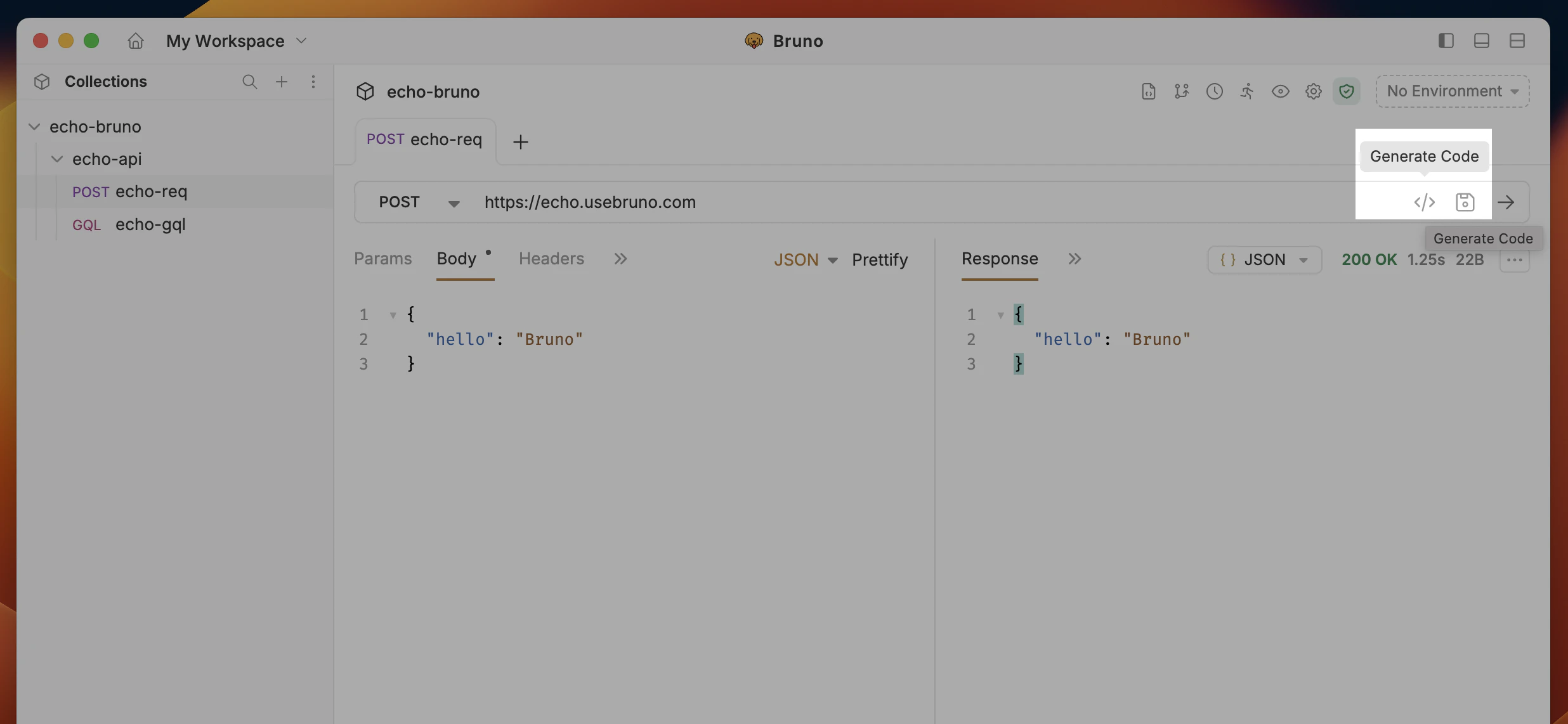Toggle the response preview eye icon
The width and height of the screenshot is (1568, 724).
click(x=1281, y=91)
